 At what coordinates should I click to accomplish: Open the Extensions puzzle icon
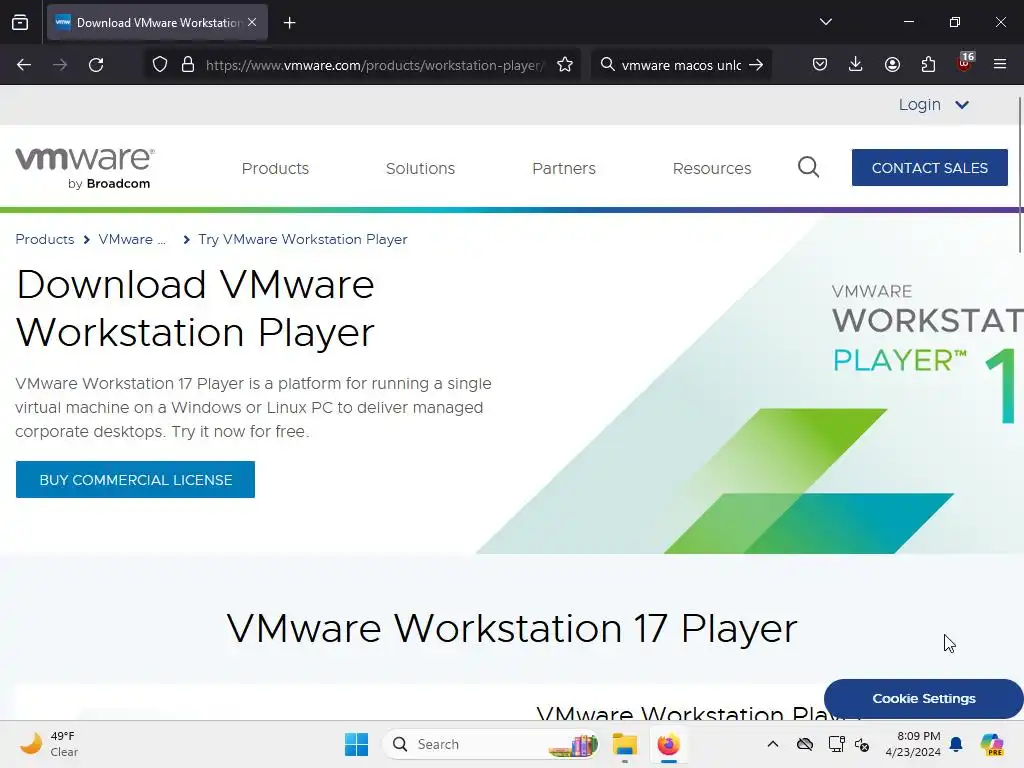[928, 64]
